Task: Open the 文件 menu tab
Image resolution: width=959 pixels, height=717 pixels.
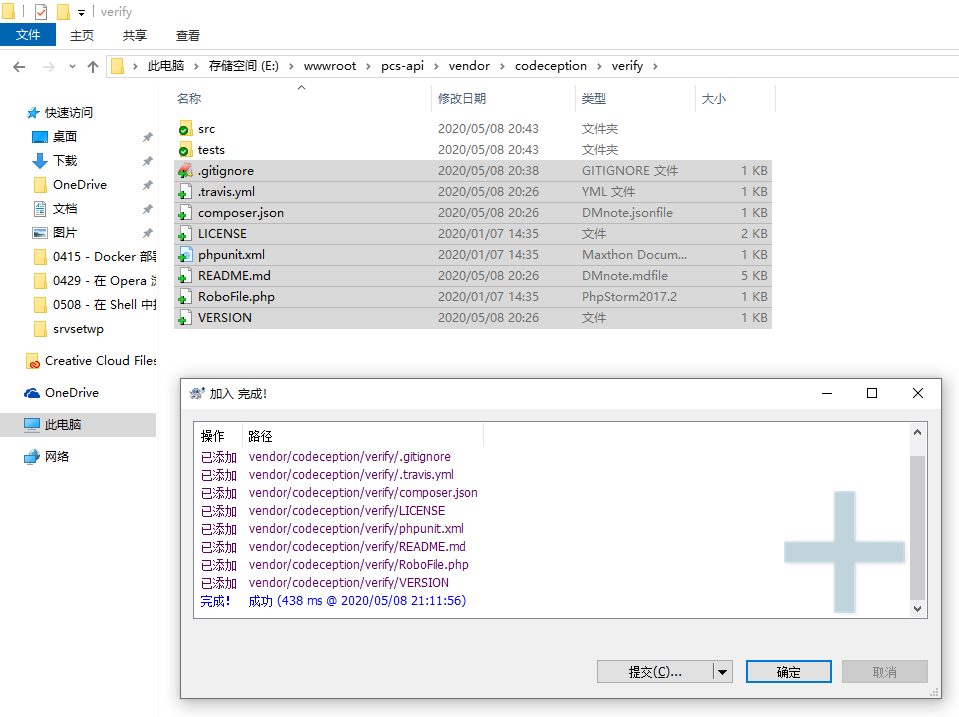Action: (x=28, y=35)
